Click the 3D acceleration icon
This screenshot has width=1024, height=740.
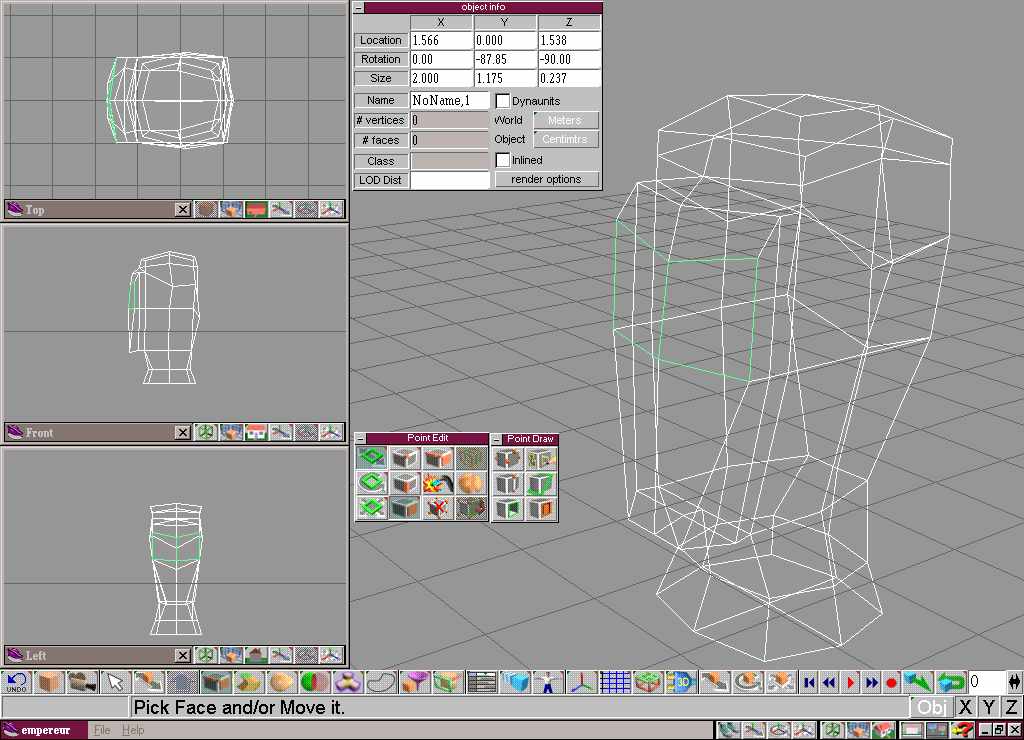(x=681, y=683)
